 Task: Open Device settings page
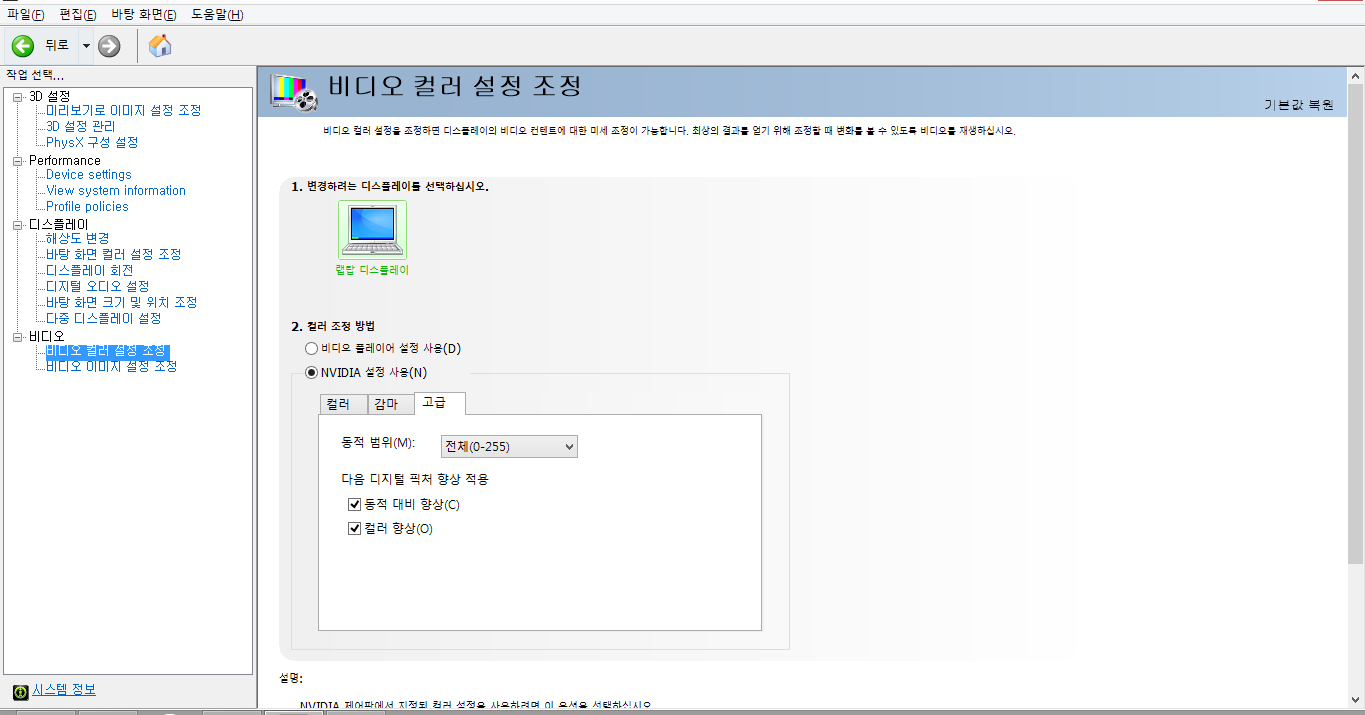click(x=89, y=174)
